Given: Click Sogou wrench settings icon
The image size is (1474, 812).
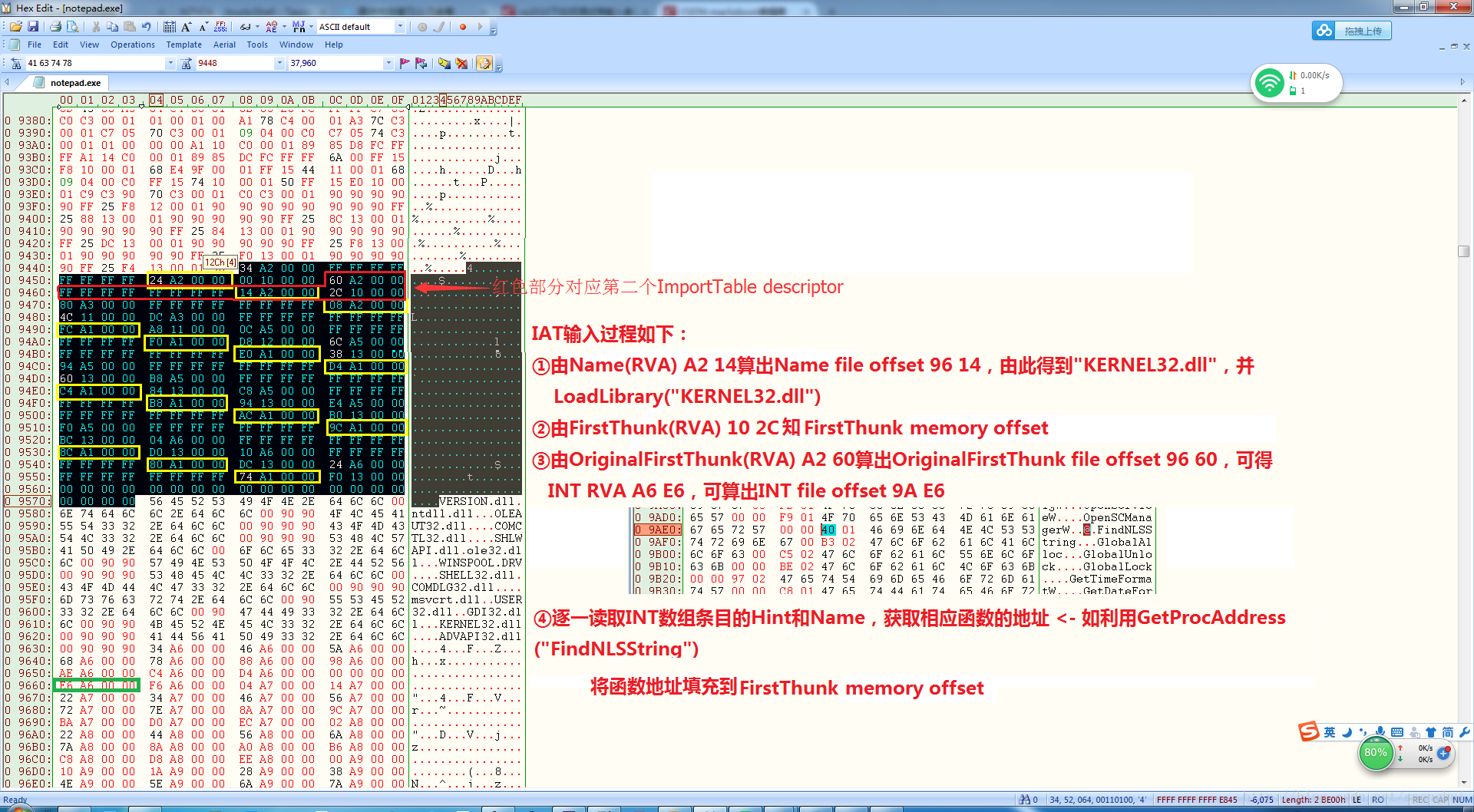Looking at the screenshot, I should 1464,732.
